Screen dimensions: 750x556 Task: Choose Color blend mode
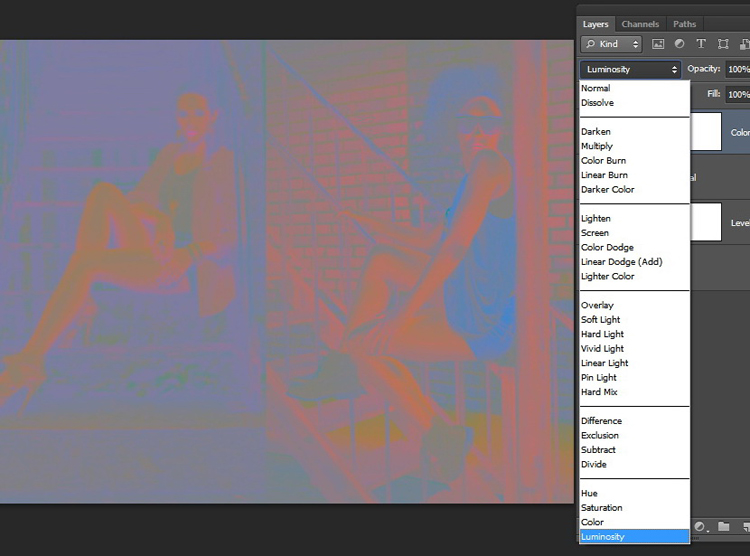pyautogui.click(x=634, y=522)
